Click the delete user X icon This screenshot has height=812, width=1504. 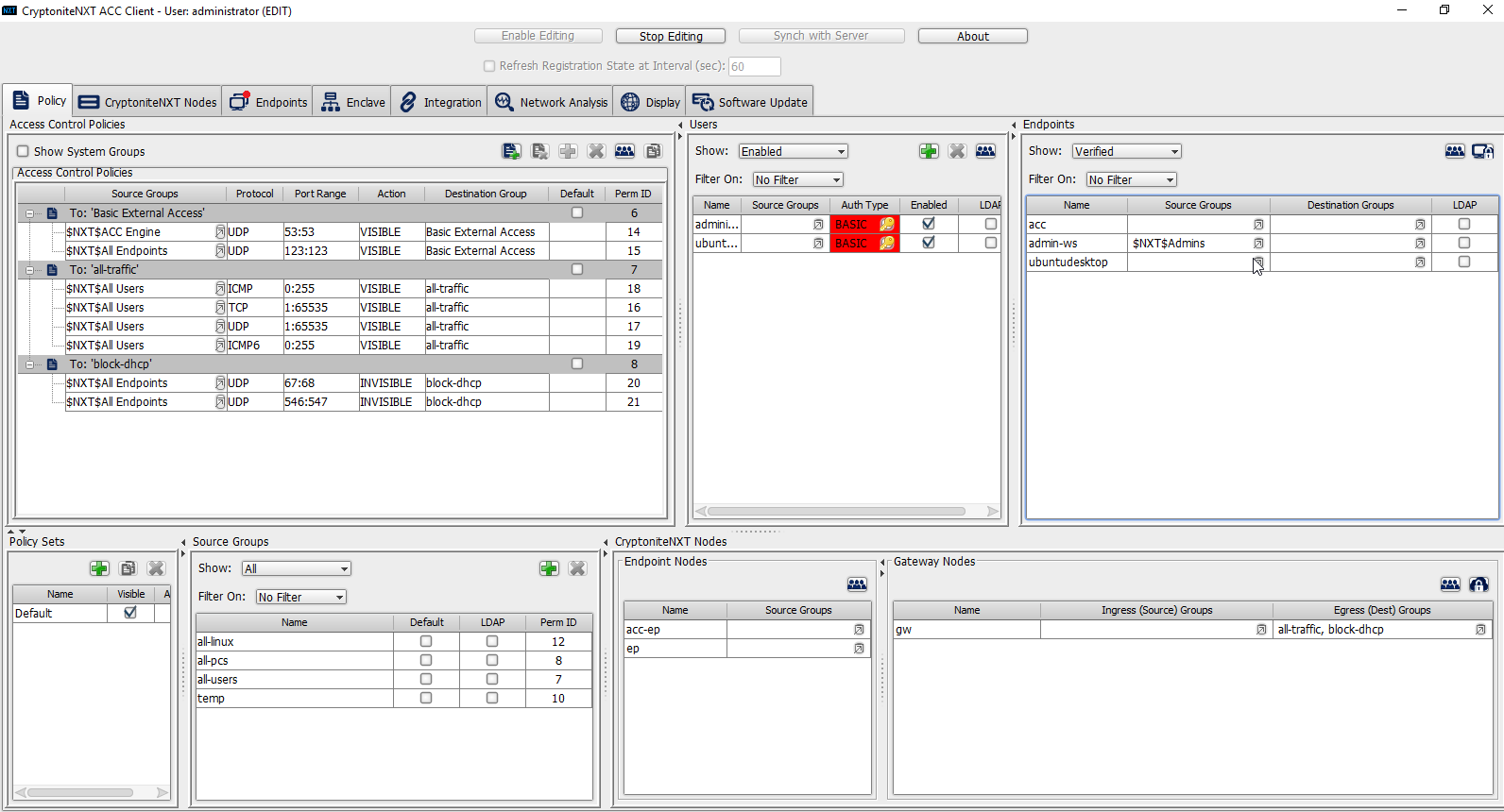pos(957,151)
